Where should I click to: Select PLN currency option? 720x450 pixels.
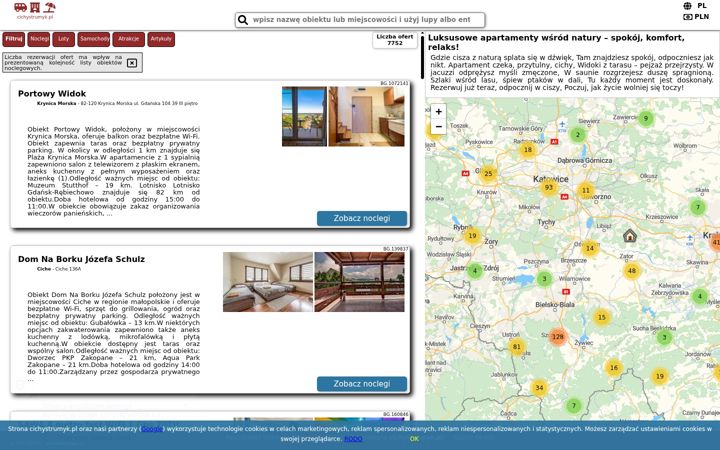(x=702, y=17)
